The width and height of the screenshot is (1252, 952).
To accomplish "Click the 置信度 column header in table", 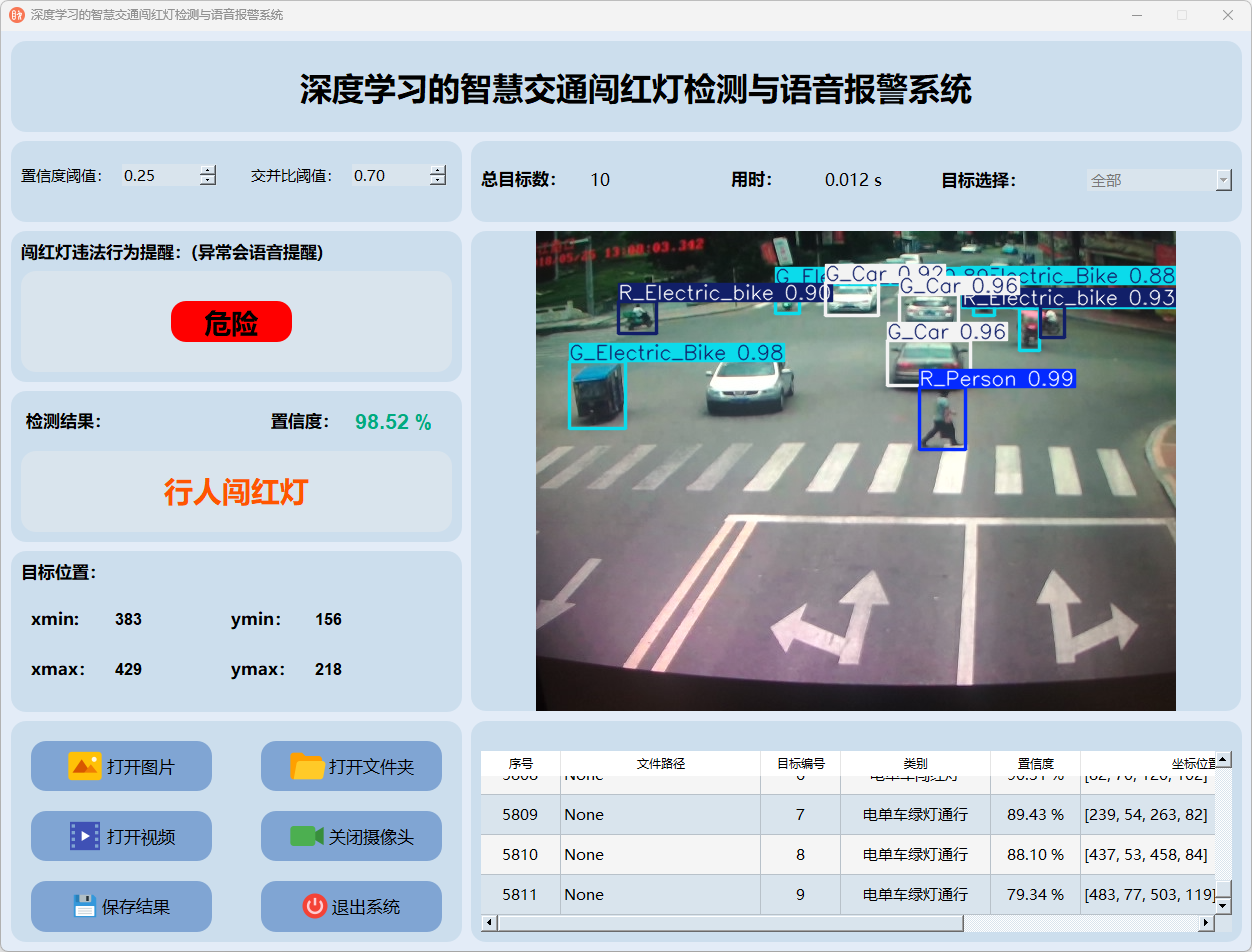I will tap(1035, 763).
